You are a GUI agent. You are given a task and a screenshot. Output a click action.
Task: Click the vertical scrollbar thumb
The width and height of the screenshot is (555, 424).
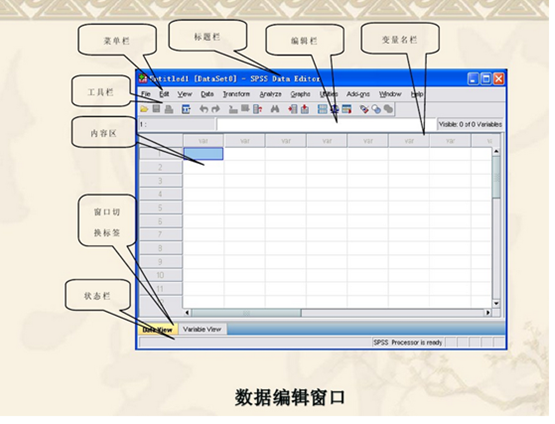click(x=496, y=177)
